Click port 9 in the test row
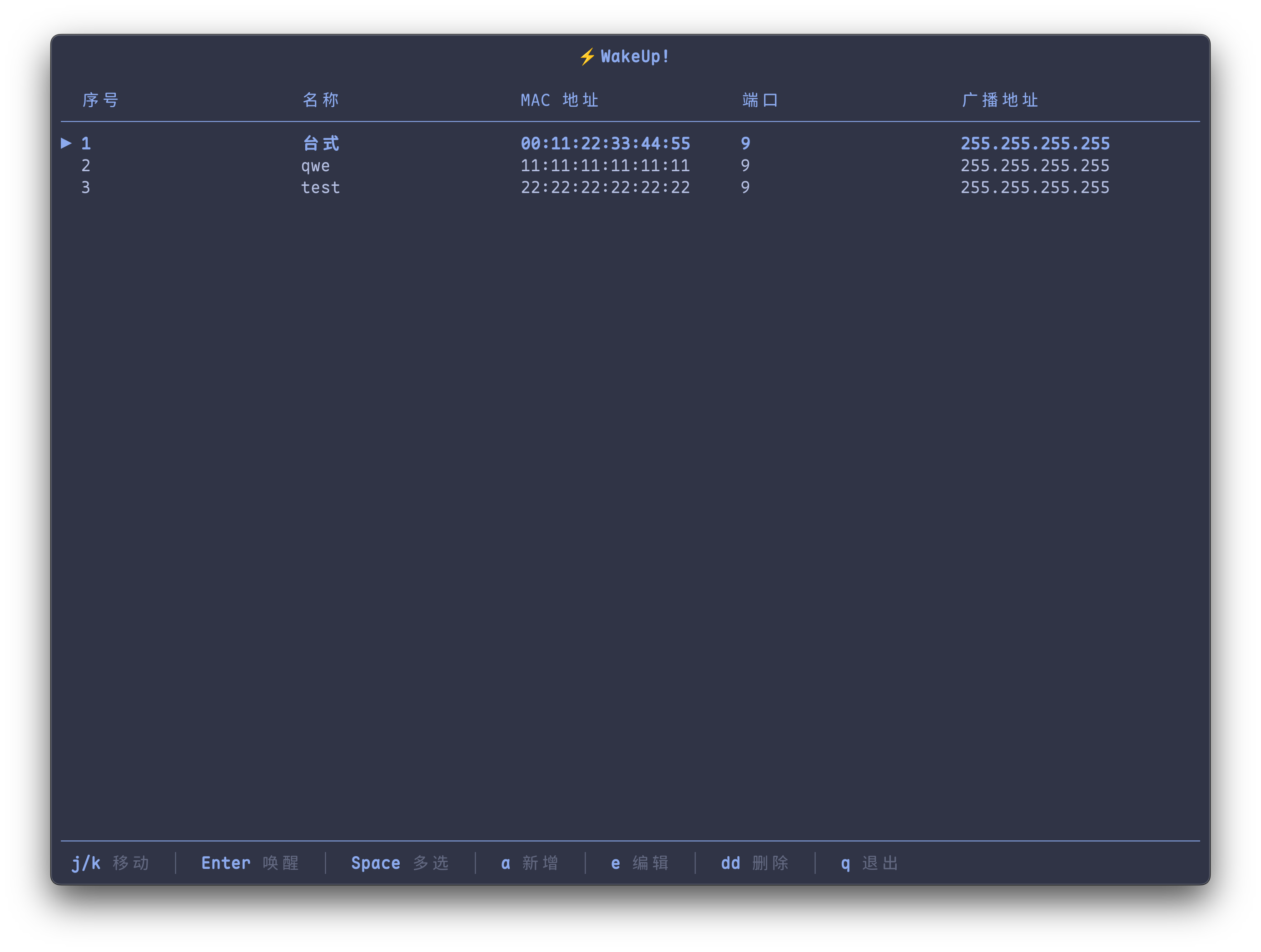 point(746,188)
